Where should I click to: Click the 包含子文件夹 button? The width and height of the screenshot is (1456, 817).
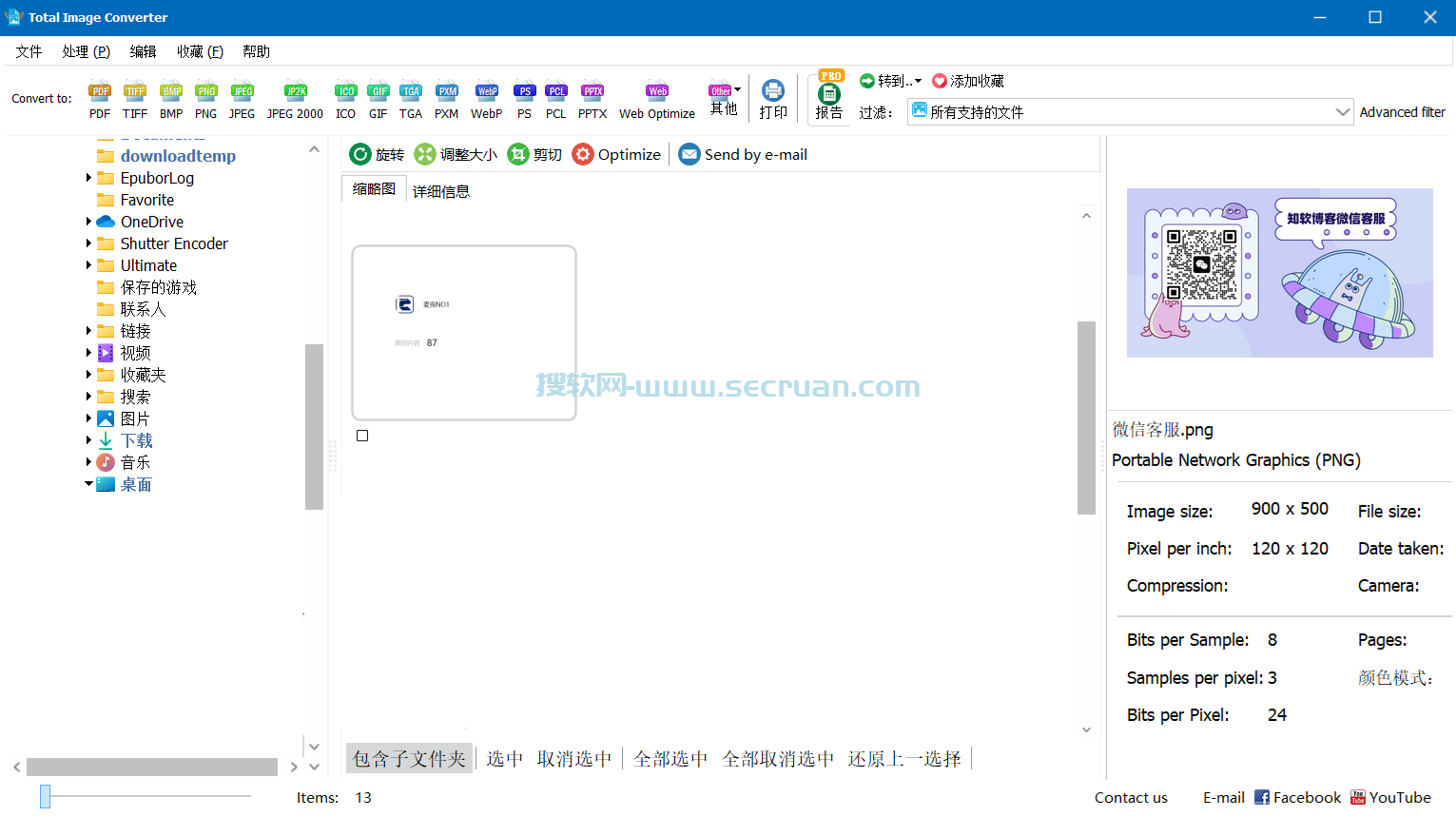410,758
